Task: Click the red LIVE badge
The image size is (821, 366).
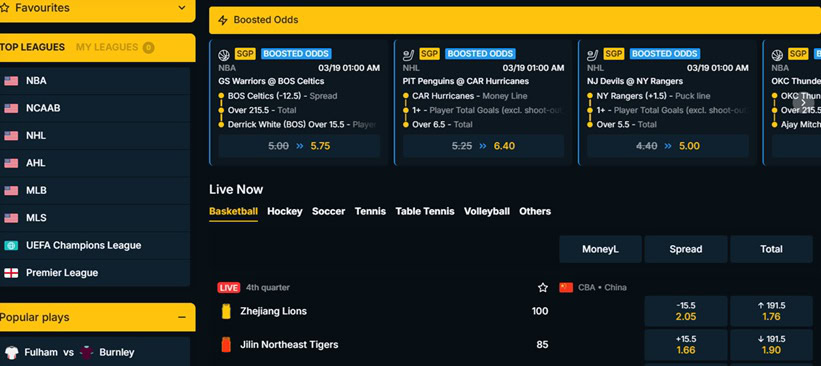Action: (229, 287)
